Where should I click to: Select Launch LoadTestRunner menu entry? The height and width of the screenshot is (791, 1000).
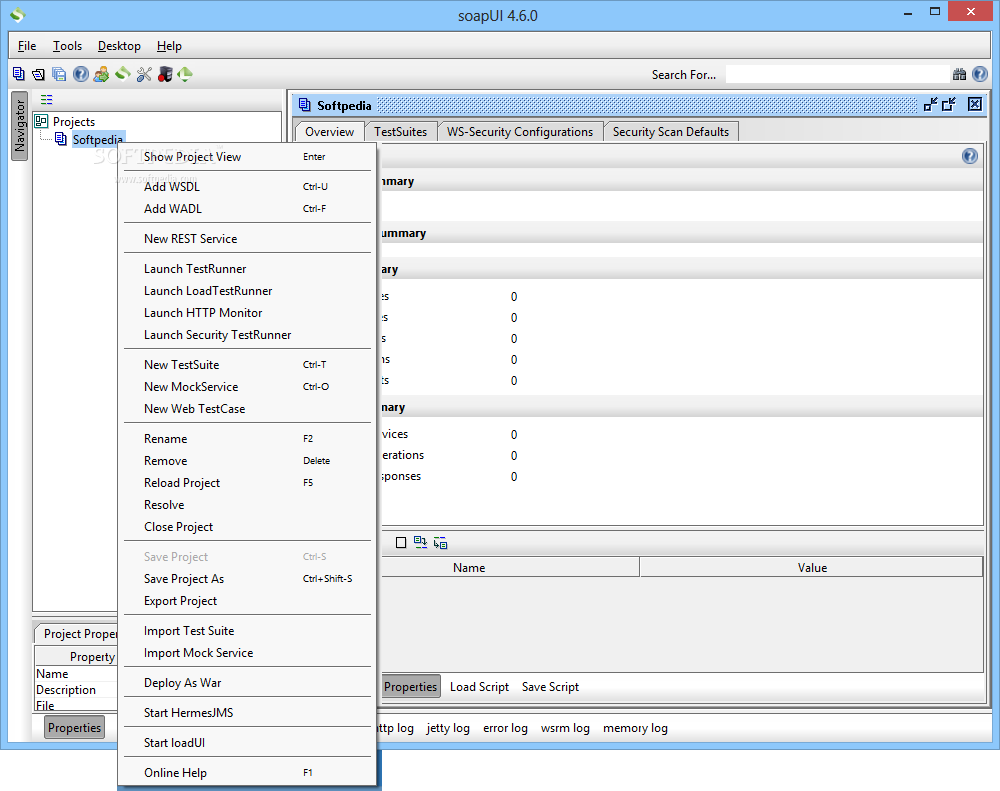coord(247,291)
